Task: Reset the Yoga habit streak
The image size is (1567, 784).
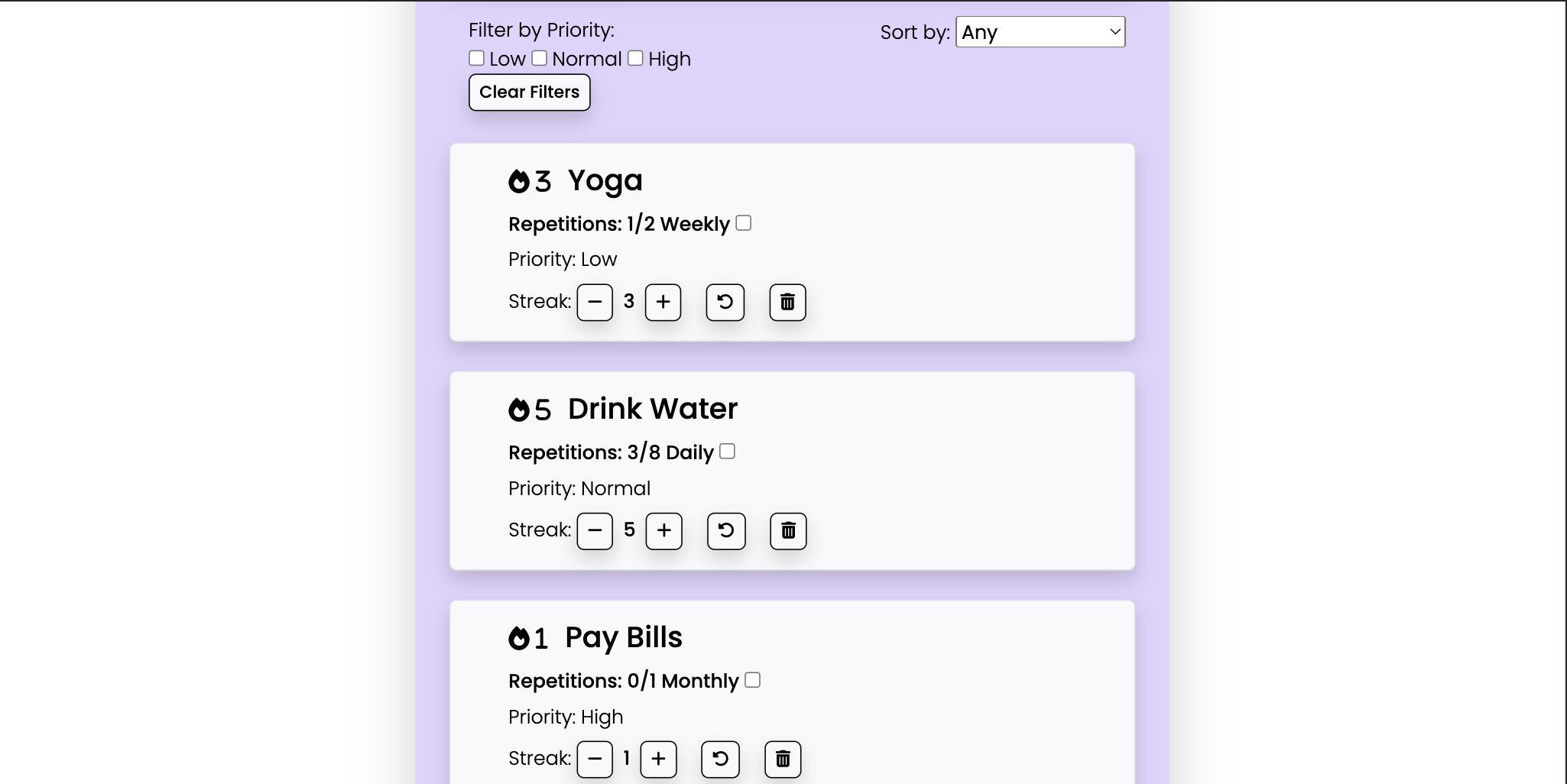Action: 725,303
